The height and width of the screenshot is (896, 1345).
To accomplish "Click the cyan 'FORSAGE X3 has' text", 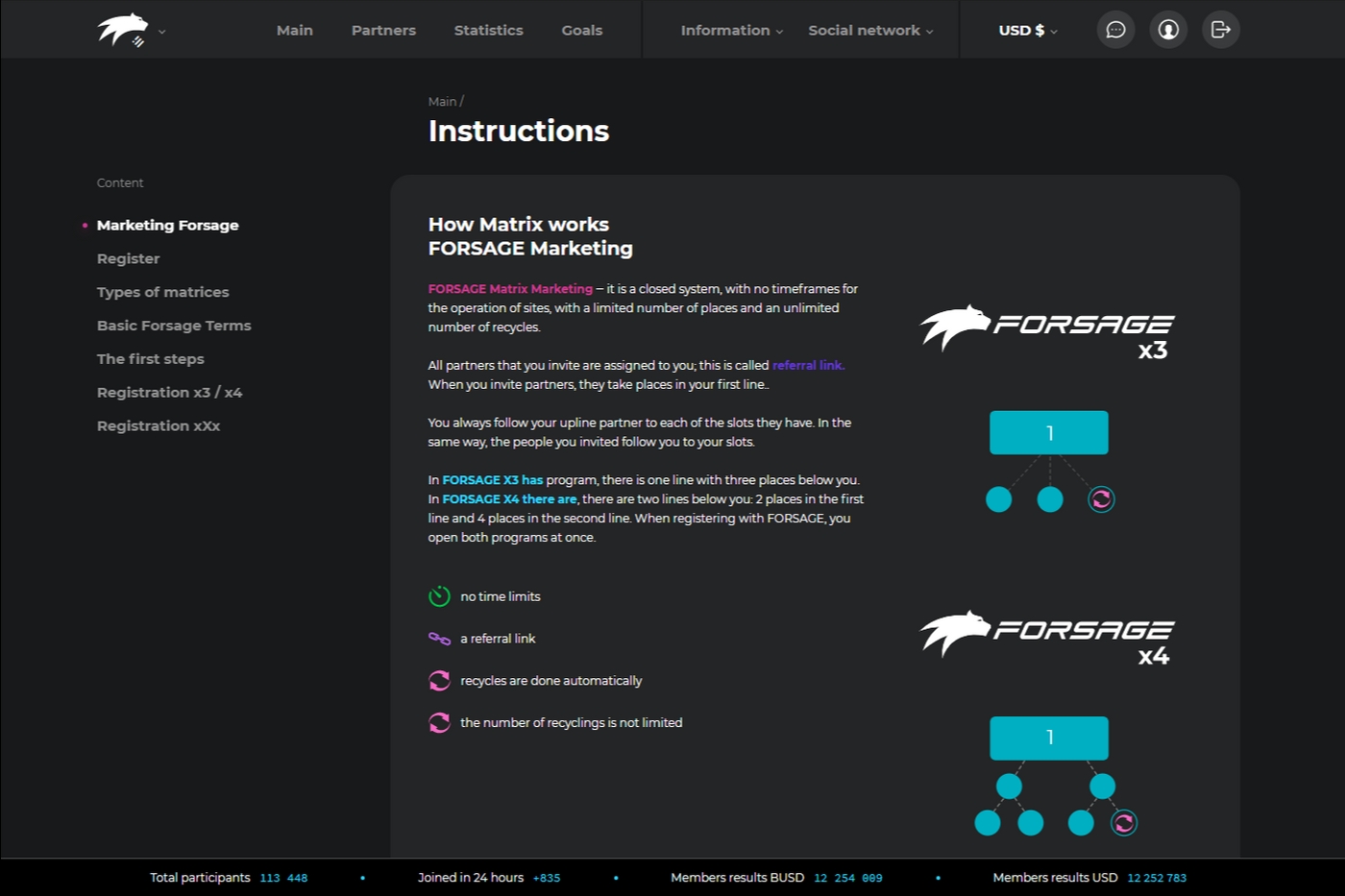I will [493, 480].
